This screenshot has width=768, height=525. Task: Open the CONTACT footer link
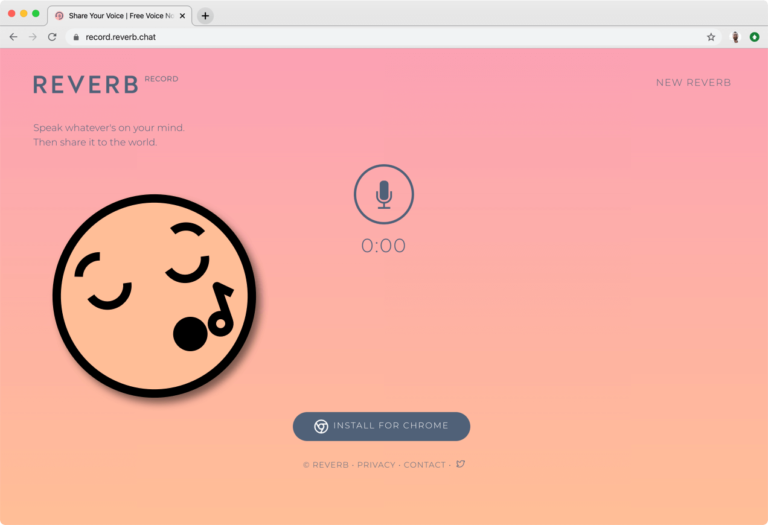(x=424, y=465)
